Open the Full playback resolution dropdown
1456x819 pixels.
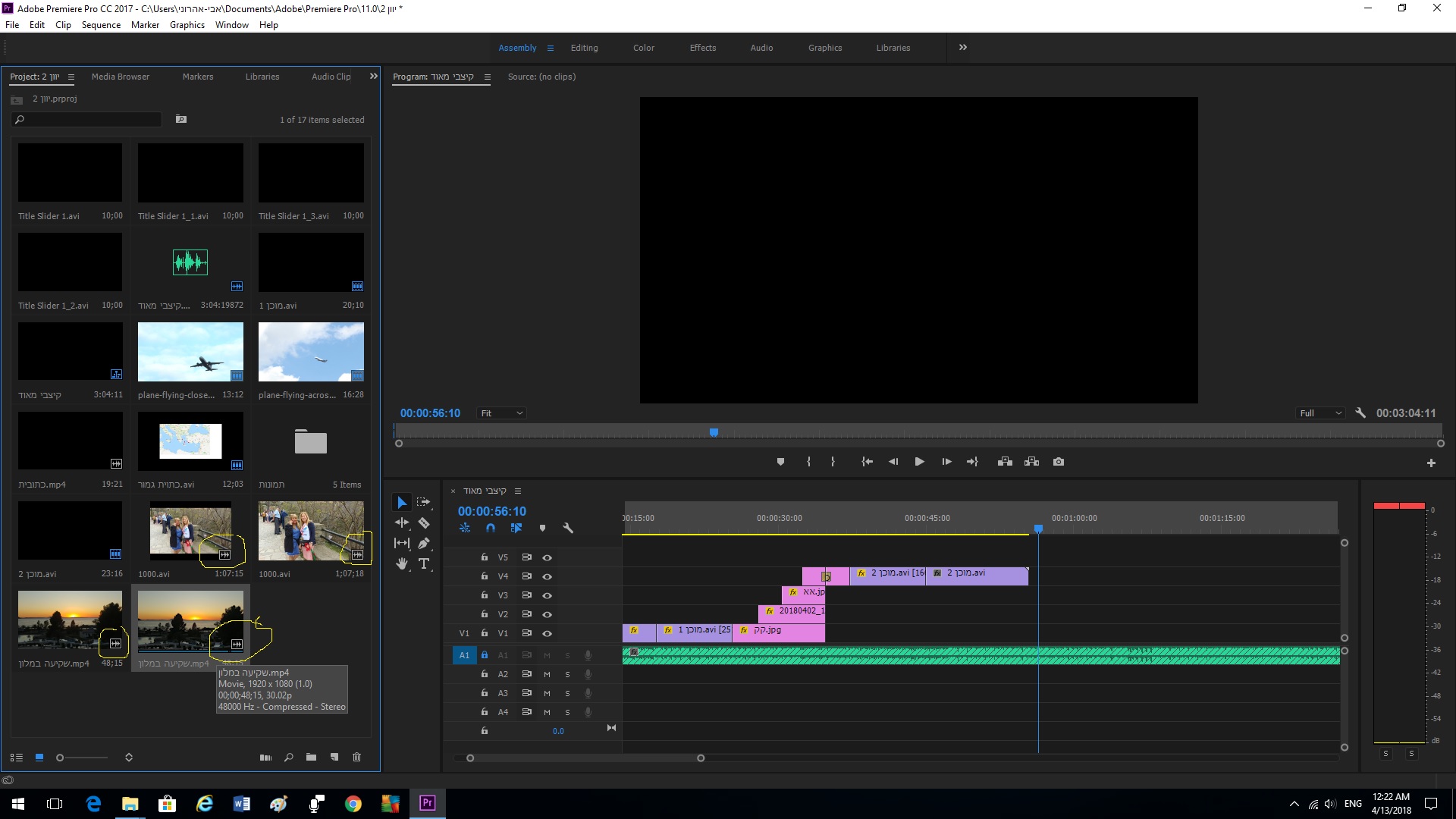pyautogui.click(x=1320, y=413)
